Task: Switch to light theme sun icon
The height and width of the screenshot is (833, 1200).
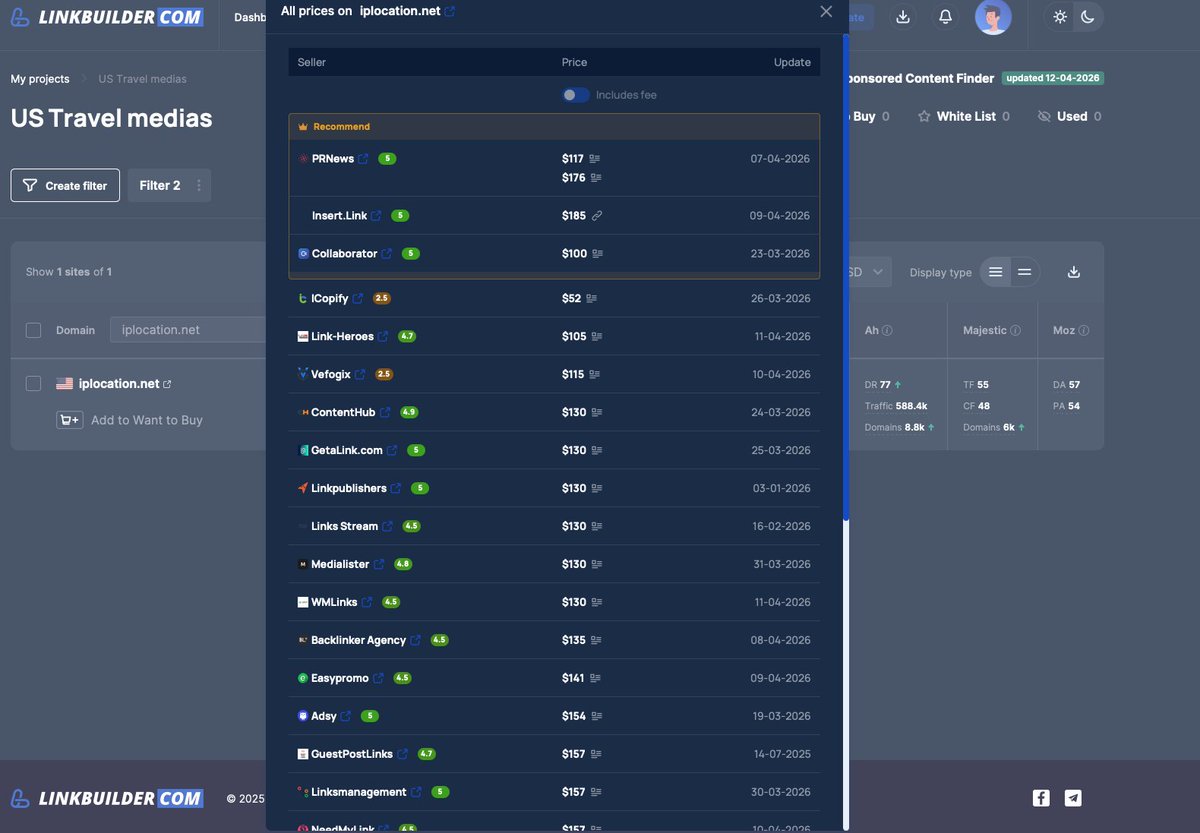Action: 1060,17
